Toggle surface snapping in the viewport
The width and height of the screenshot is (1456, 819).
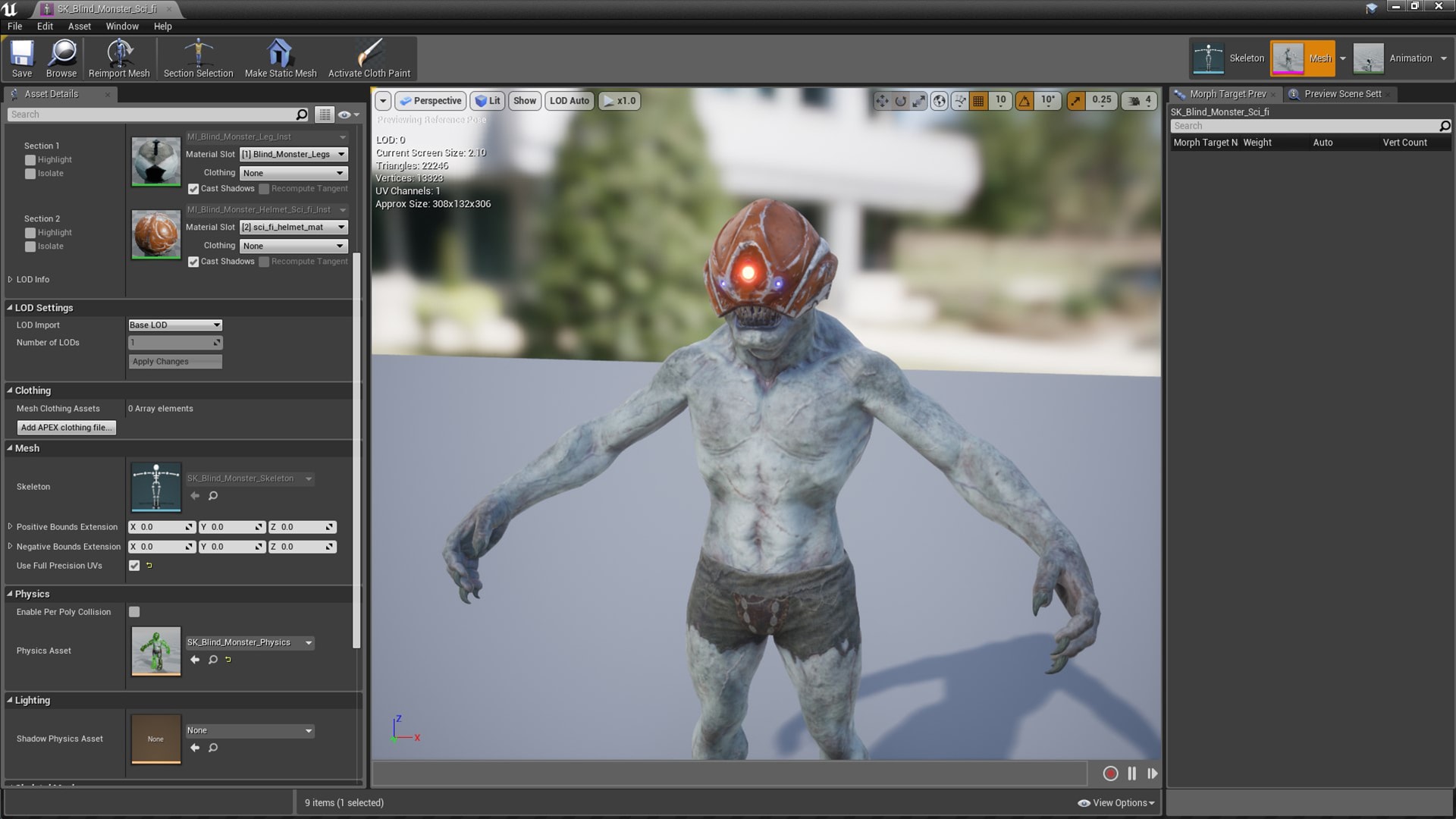click(959, 99)
